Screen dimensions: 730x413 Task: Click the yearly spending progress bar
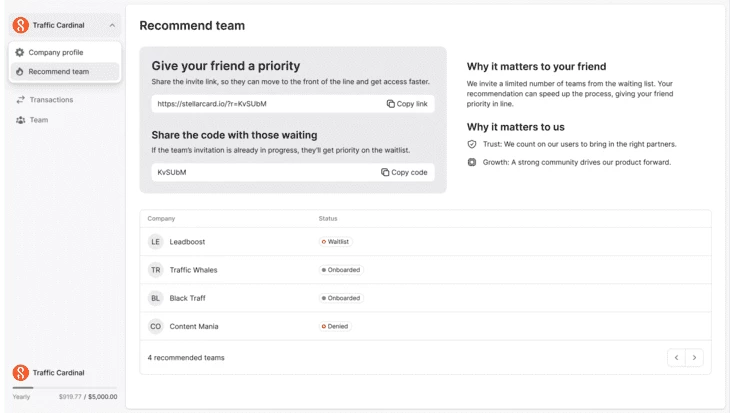65,387
